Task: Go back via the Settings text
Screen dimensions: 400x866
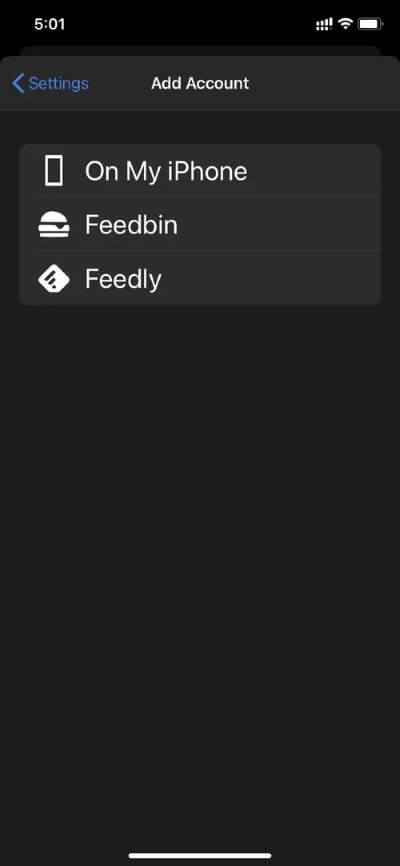Action: coord(59,84)
